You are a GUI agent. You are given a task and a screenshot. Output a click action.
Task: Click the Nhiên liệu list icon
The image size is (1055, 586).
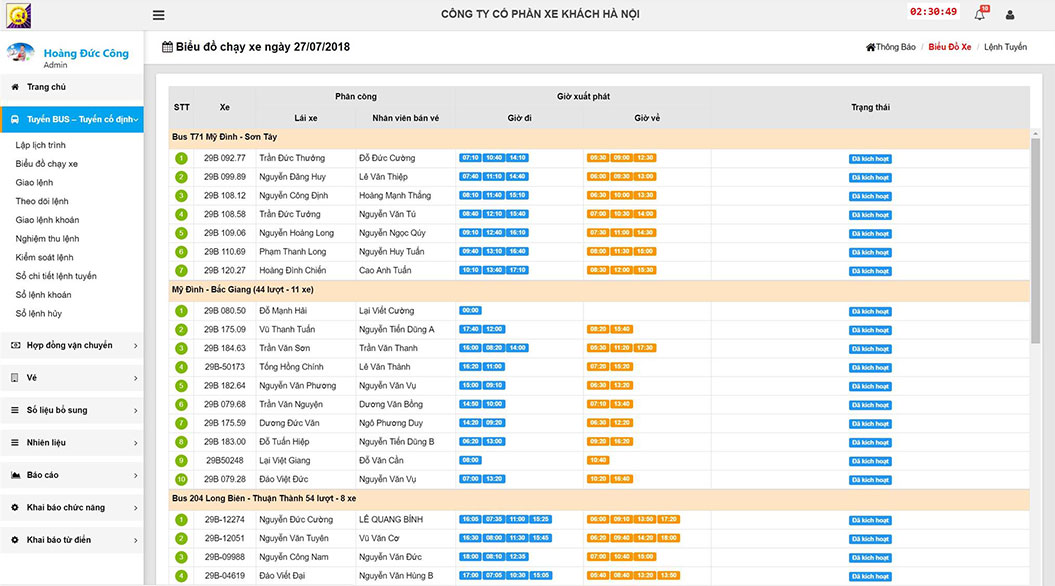tap(15, 443)
